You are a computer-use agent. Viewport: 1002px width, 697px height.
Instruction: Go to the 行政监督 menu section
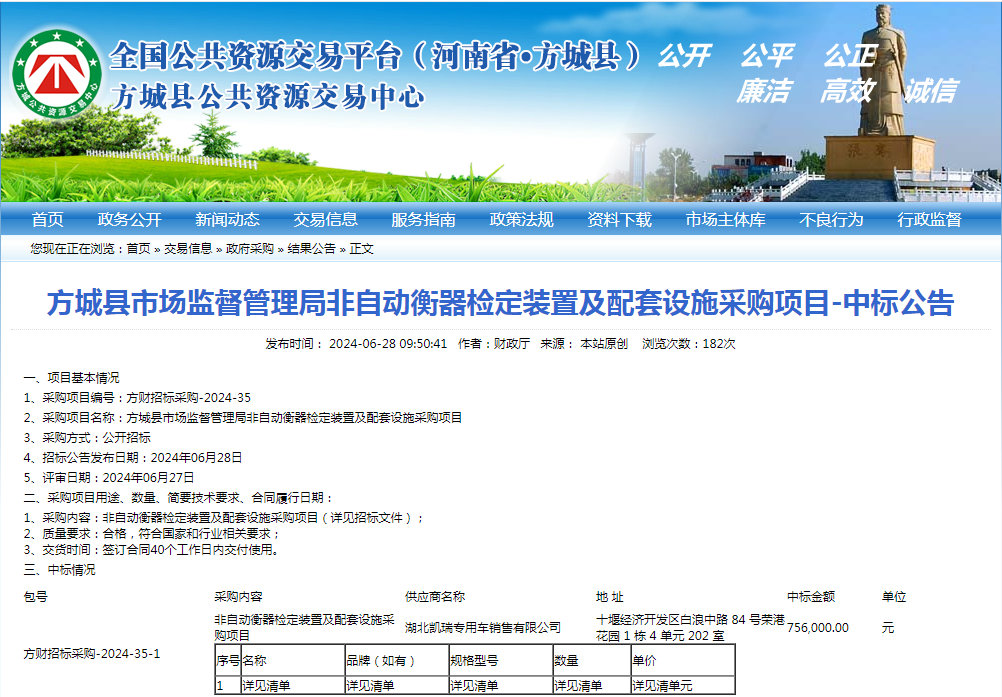(929, 220)
